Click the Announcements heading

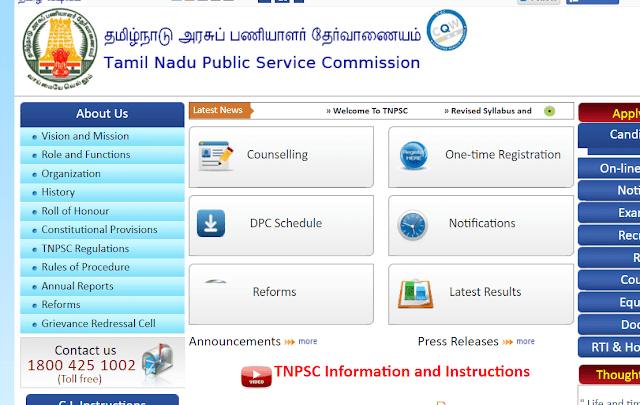[235, 341]
